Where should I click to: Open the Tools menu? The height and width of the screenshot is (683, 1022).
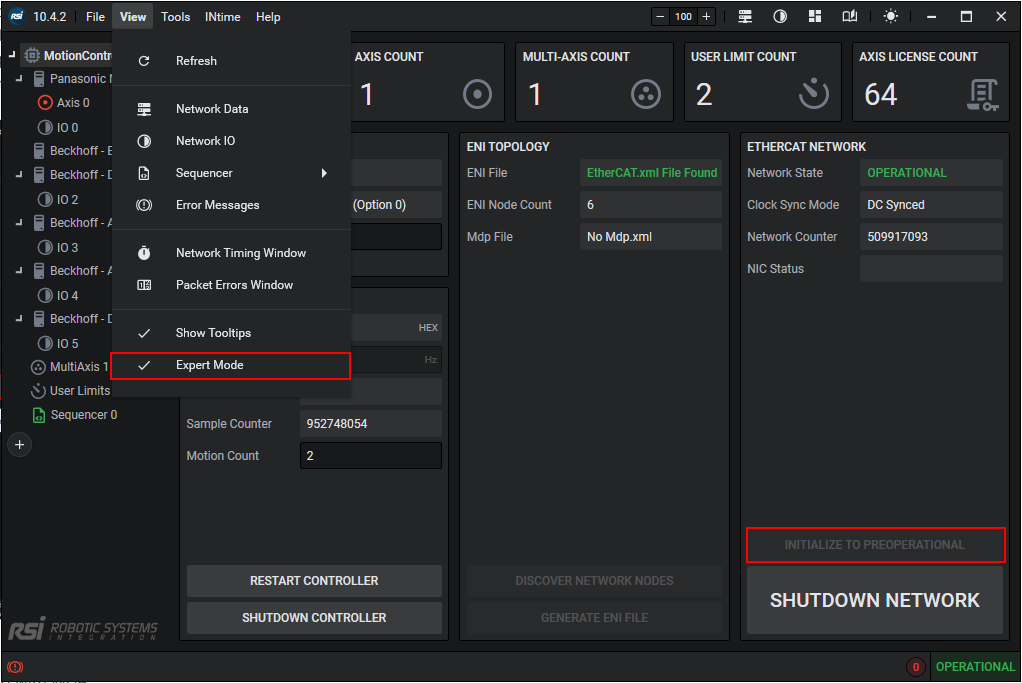point(175,17)
